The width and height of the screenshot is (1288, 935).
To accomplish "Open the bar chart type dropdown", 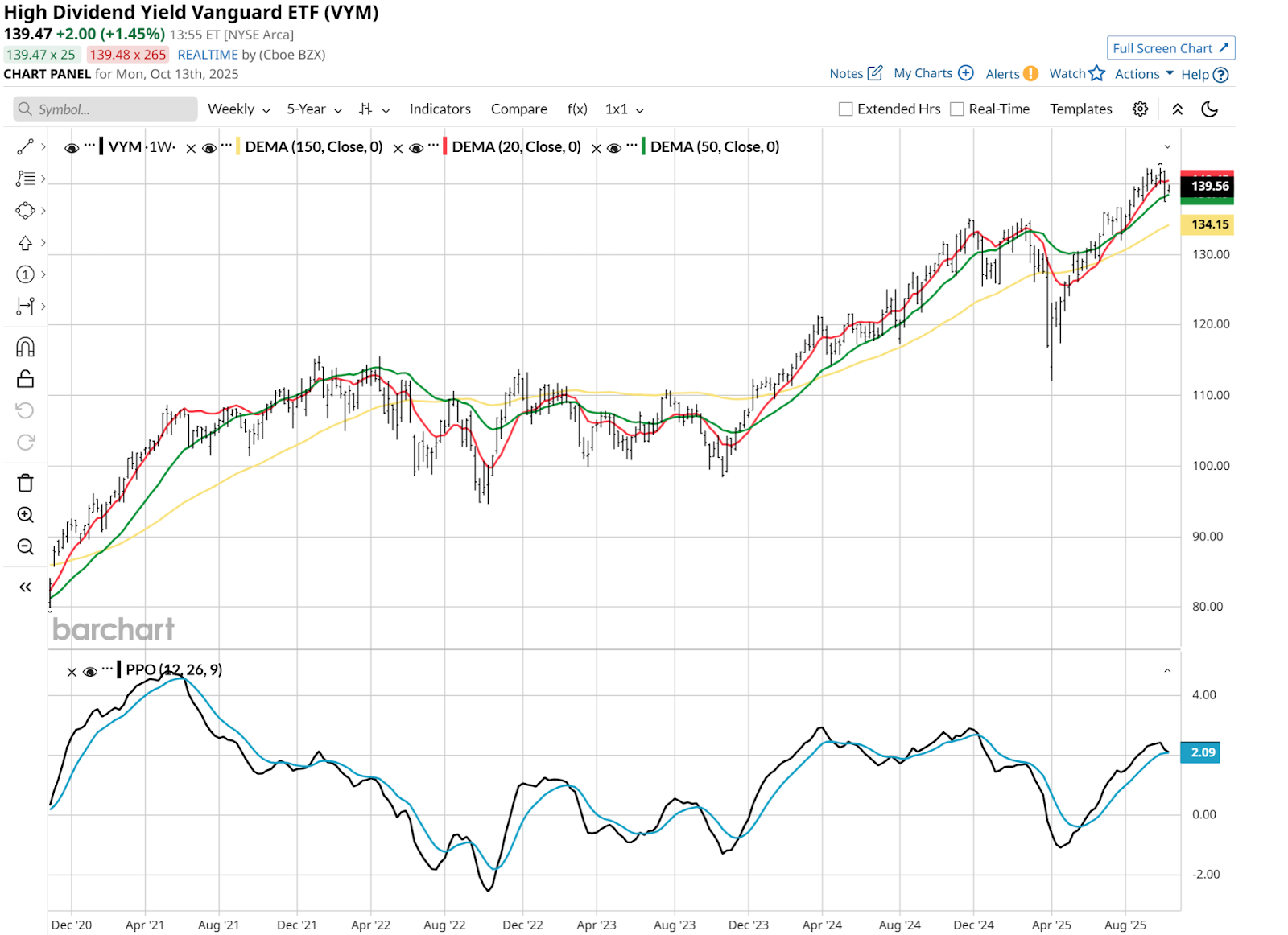I will 374,109.
